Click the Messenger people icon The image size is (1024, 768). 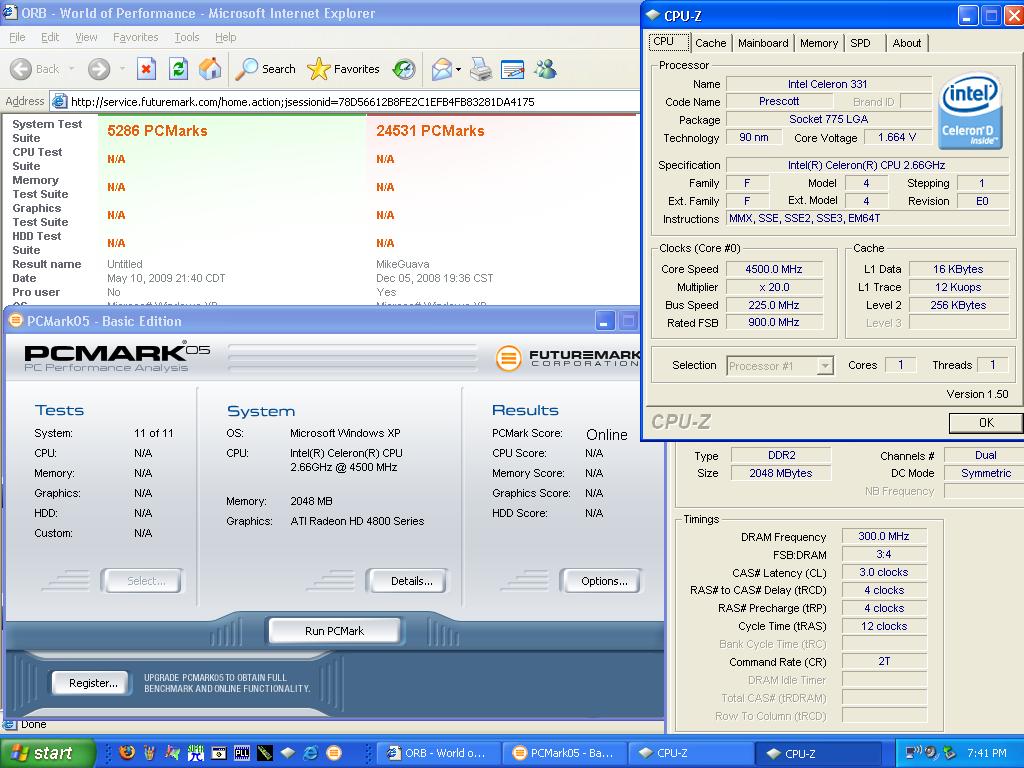point(545,69)
